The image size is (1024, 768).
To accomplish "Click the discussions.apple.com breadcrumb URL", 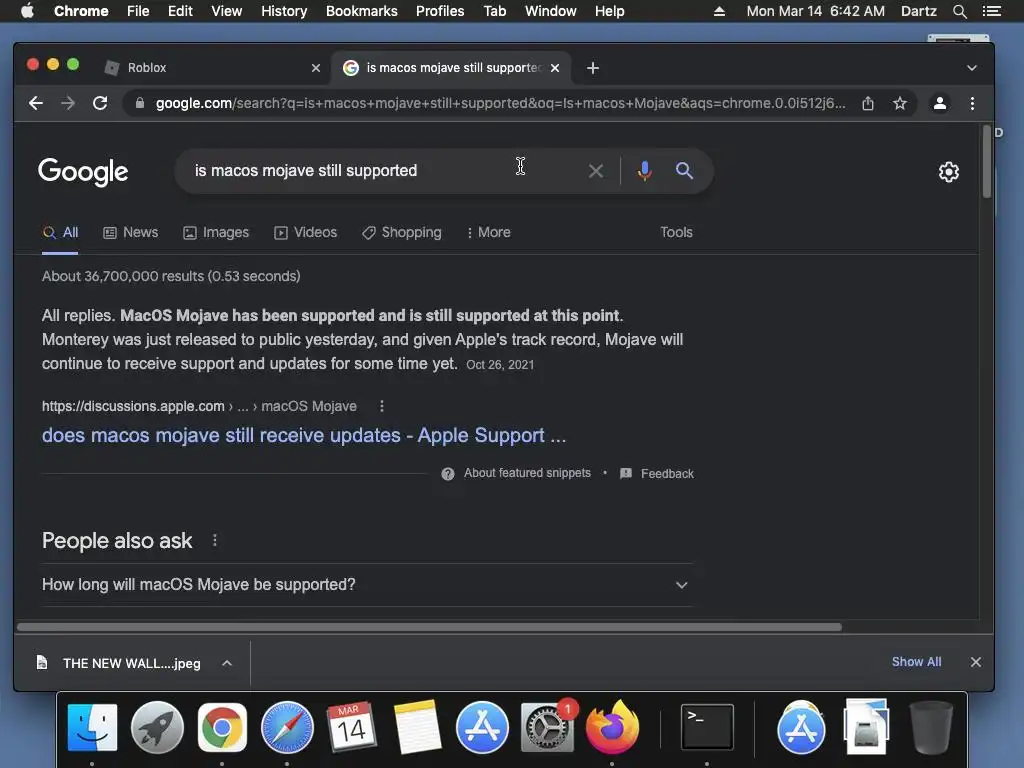I will pos(199,406).
